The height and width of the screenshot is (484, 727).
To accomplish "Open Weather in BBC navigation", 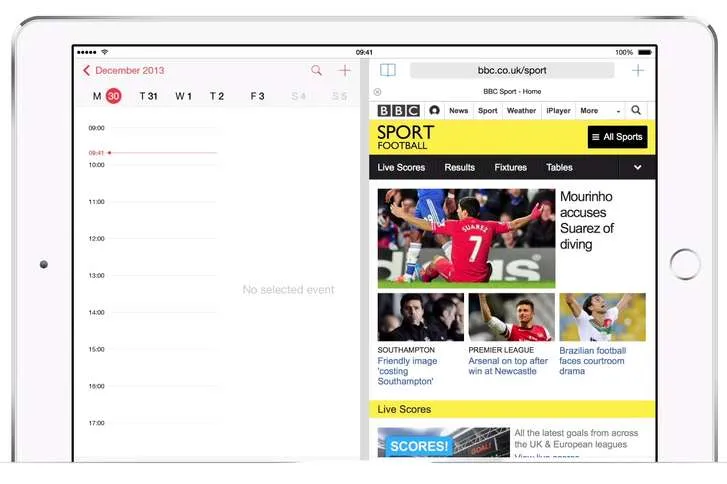I will pos(521,110).
